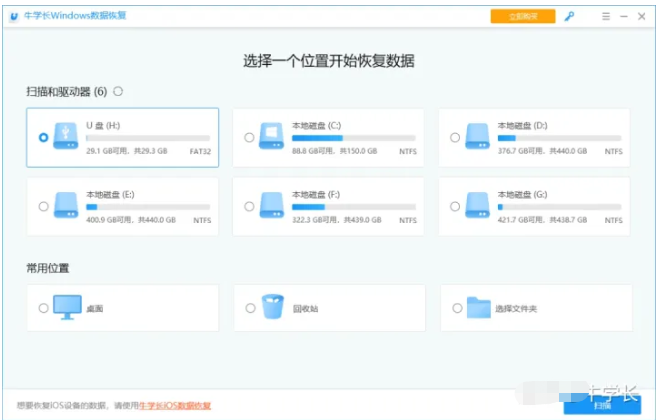658x420 pixels.
Task: Click the 本地磁盘 (F:) drive icon
Action: (x=272, y=206)
